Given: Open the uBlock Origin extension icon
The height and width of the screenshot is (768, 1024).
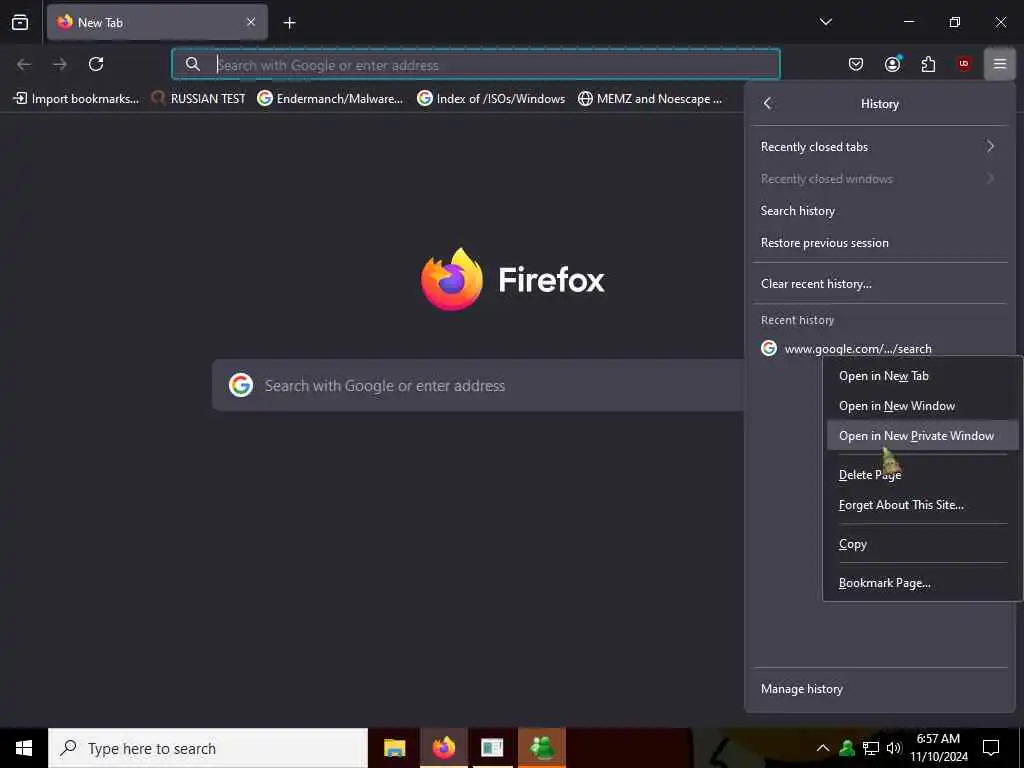Looking at the screenshot, I should [x=964, y=64].
